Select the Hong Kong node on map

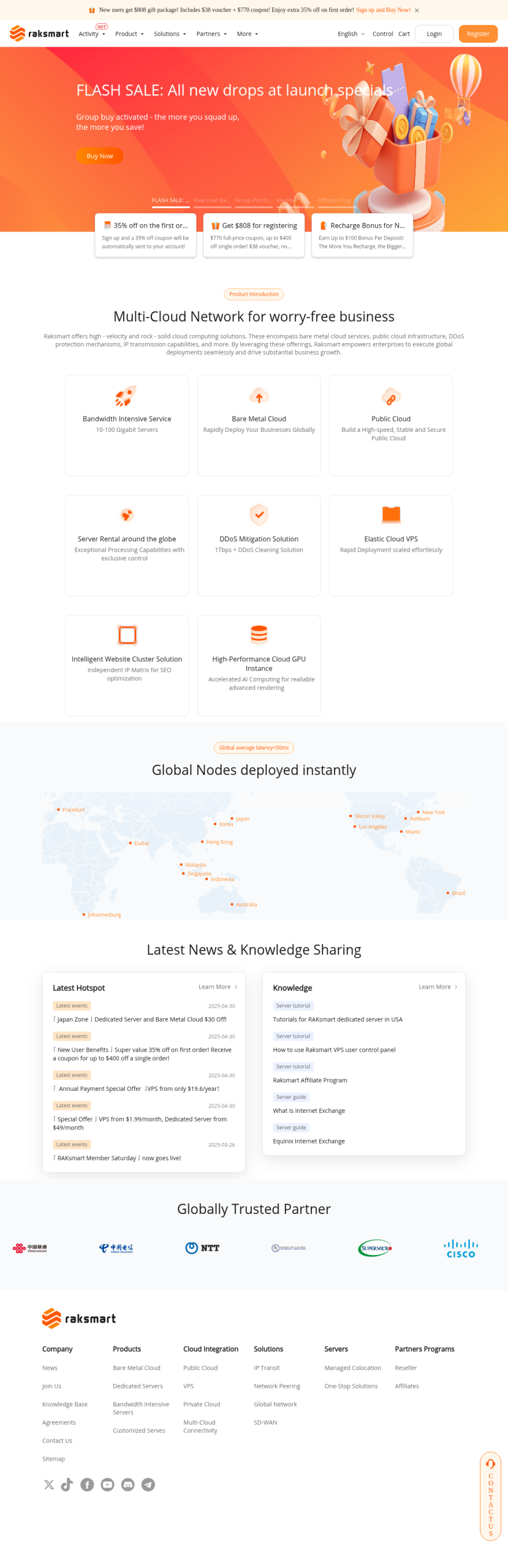point(216,842)
